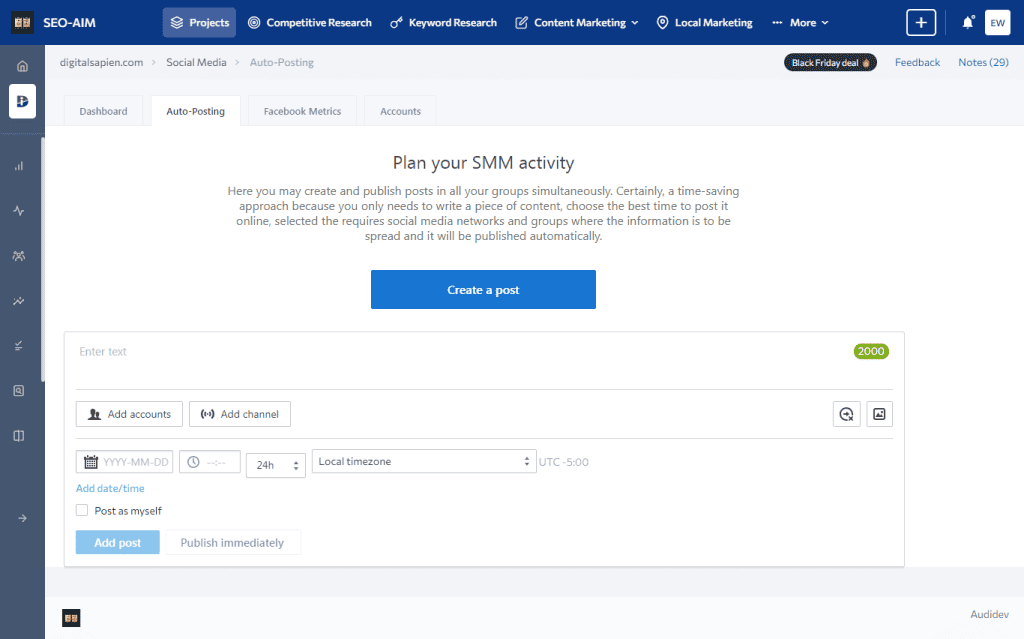Click the plus button in the header

coord(921,22)
